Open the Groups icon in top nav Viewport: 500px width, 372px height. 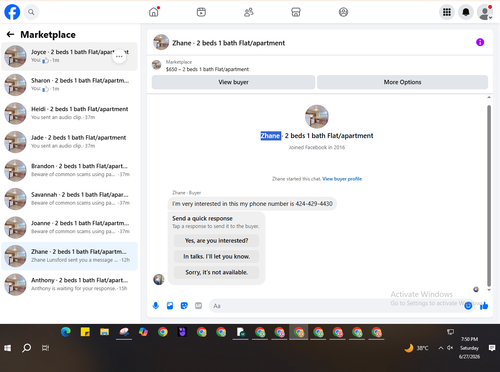pos(343,12)
